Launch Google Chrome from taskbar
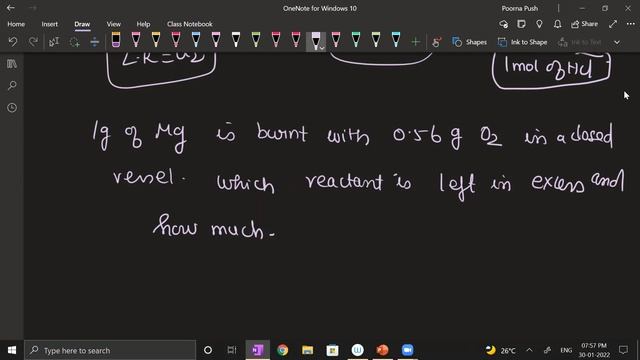The image size is (640, 360). click(282, 350)
